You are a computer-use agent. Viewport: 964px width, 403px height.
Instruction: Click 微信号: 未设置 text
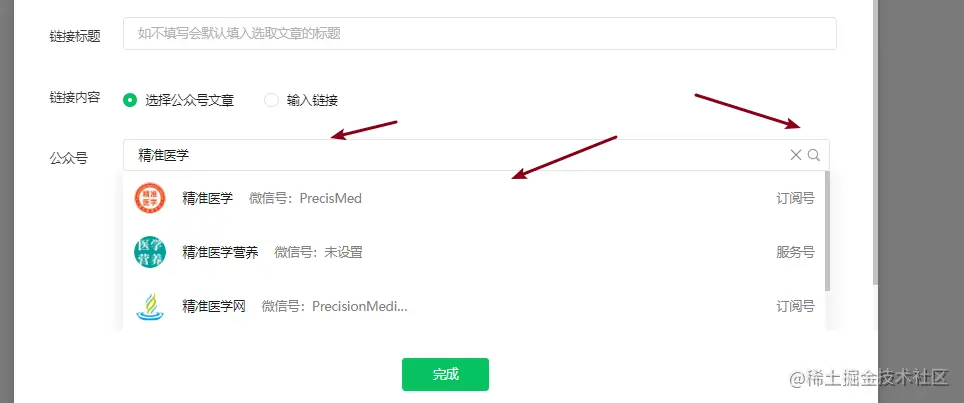[x=318, y=252]
